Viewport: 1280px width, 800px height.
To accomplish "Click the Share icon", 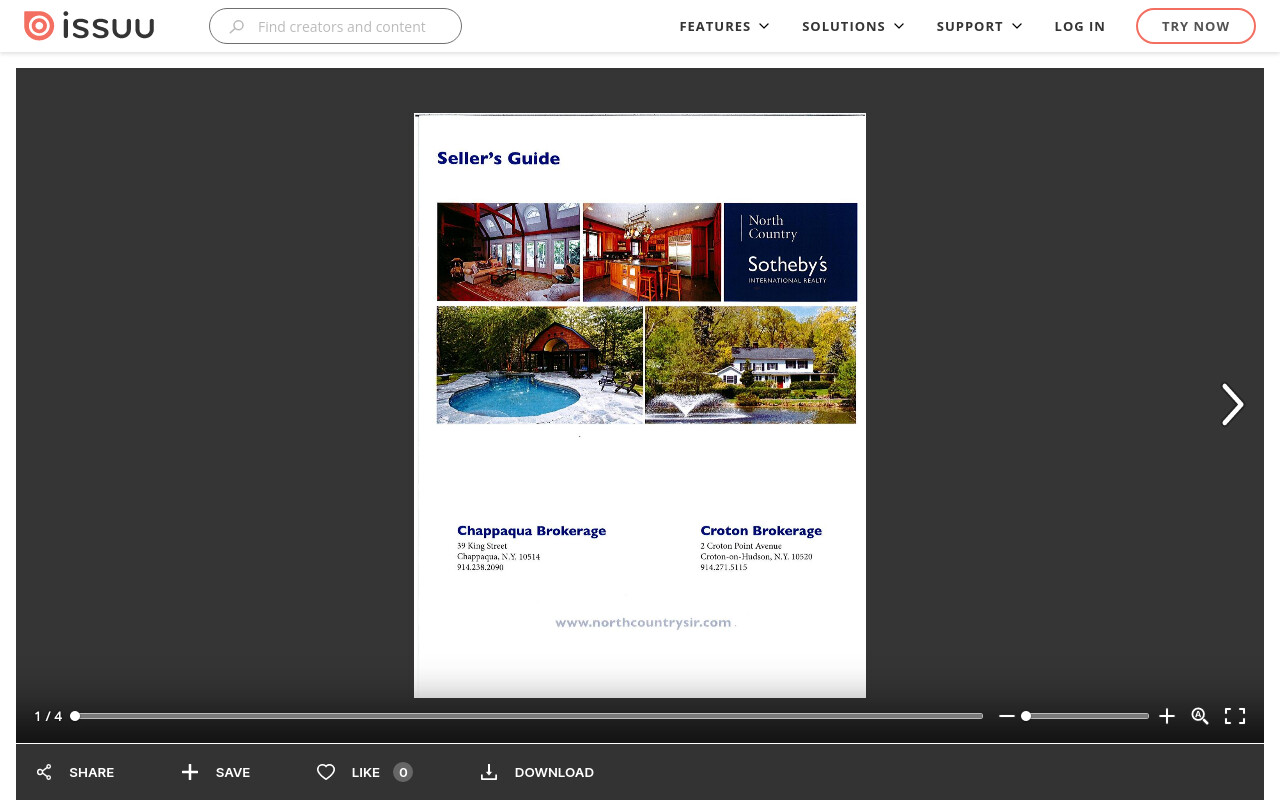I will pos(44,772).
